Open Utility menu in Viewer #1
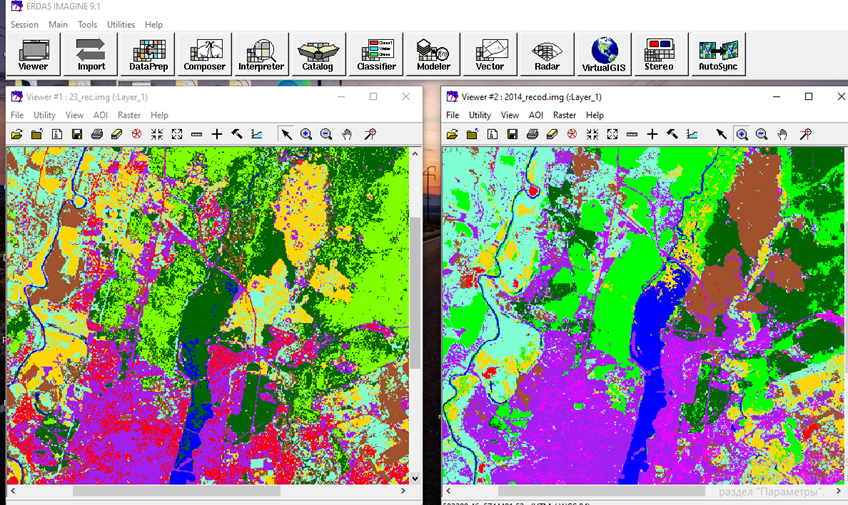The width and height of the screenshot is (848, 505). point(44,115)
